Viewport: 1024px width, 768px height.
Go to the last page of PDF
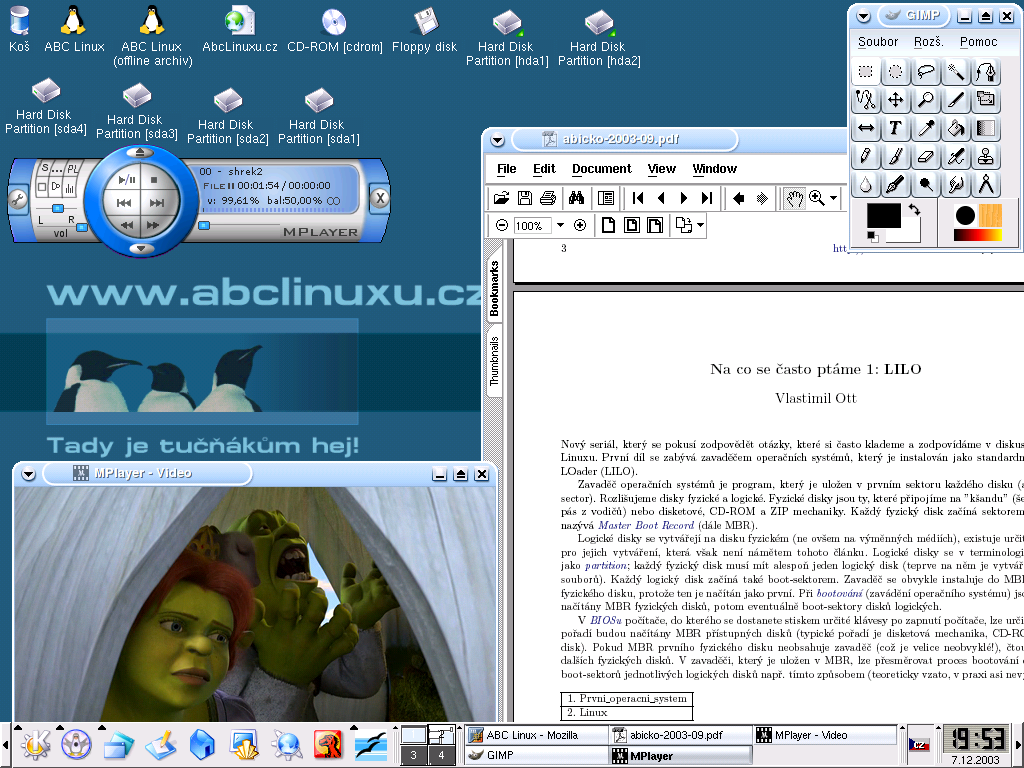tap(707, 198)
